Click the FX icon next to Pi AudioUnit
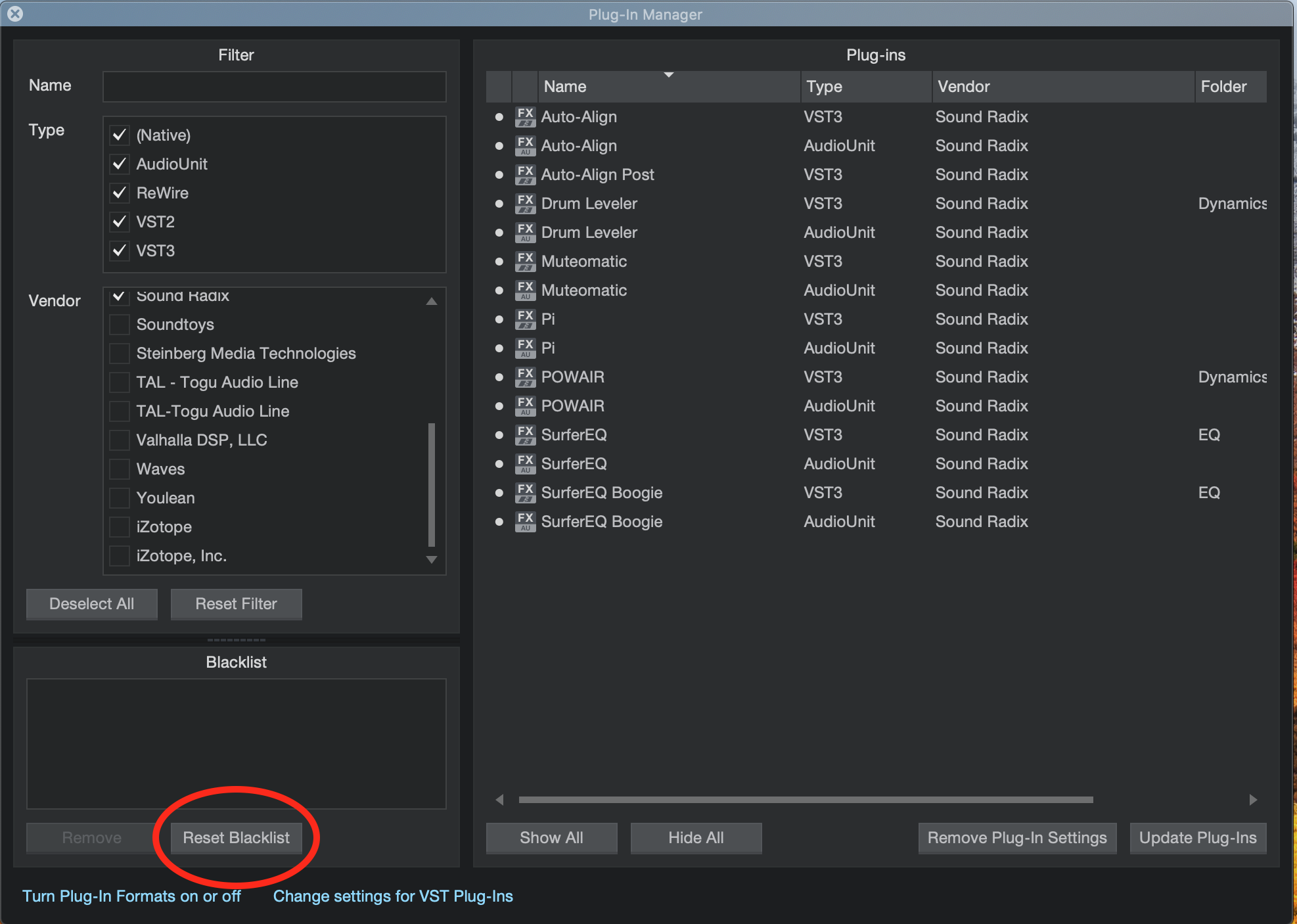 point(525,348)
